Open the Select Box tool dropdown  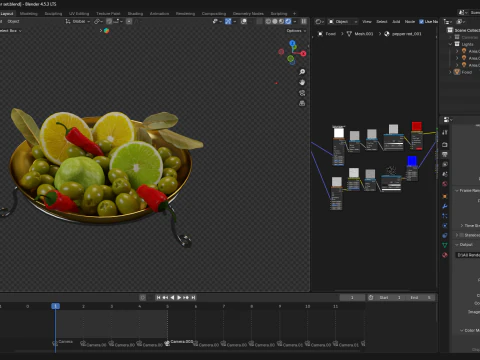(x=11, y=31)
